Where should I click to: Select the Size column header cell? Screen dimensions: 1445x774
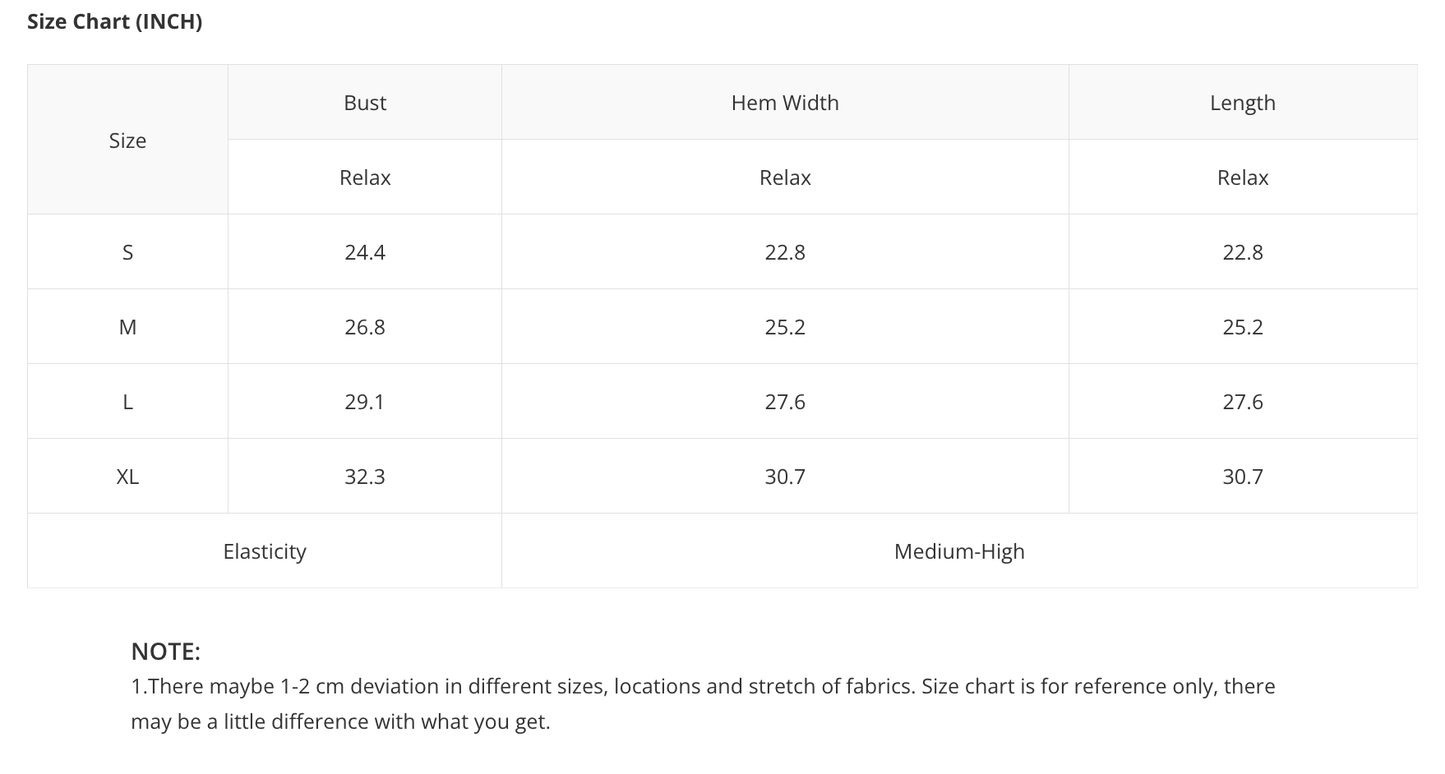[x=128, y=140]
